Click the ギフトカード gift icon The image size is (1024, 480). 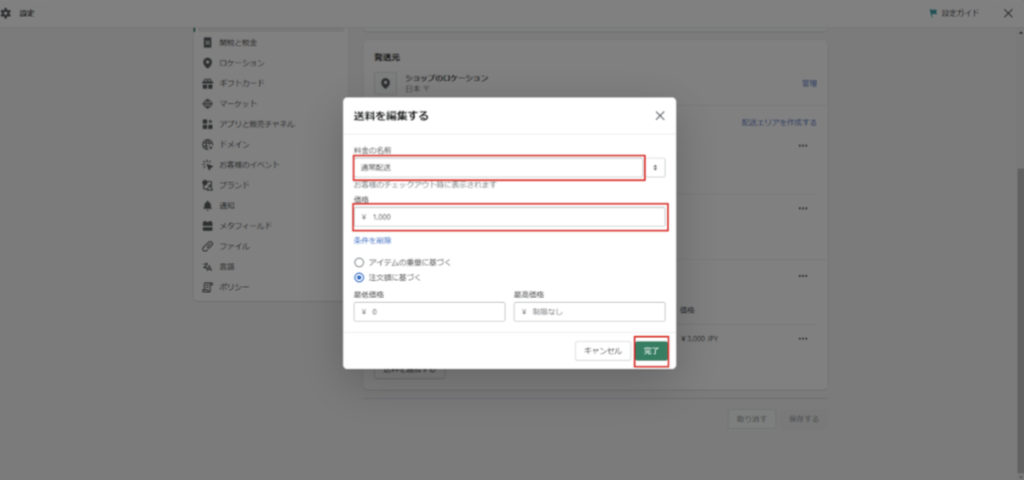(208, 84)
